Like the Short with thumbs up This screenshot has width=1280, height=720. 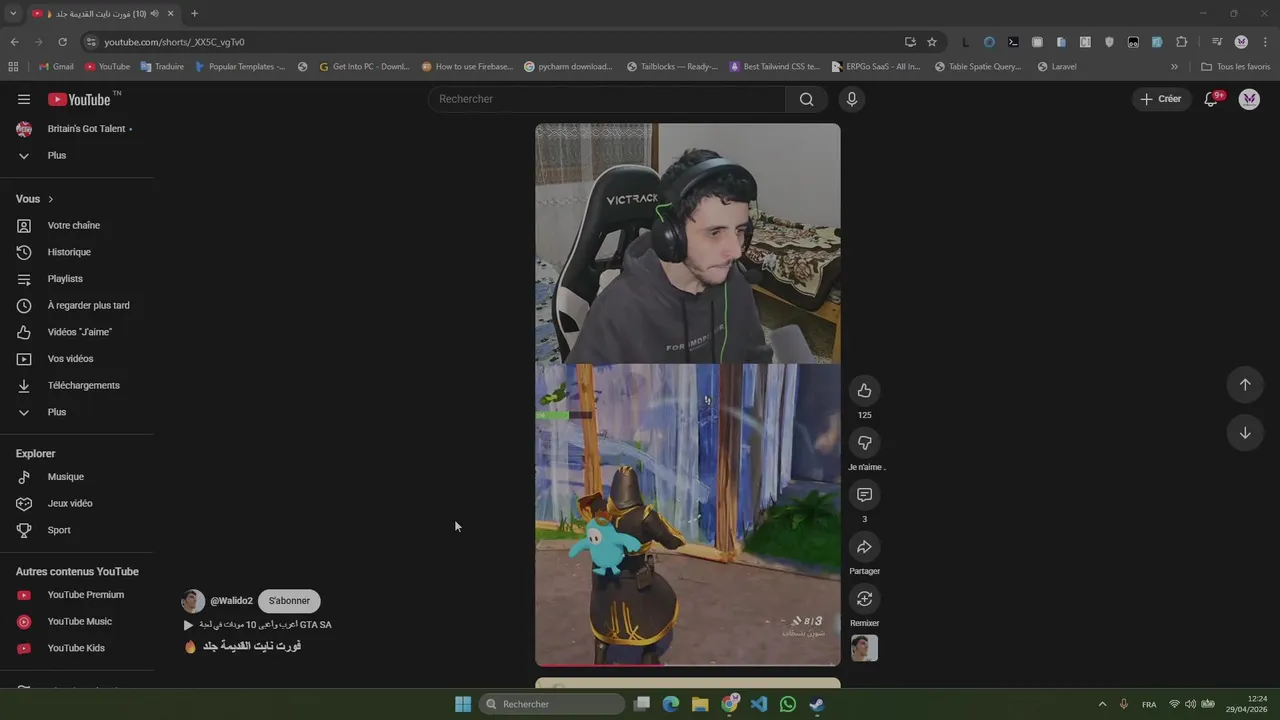[x=864, y=391]
